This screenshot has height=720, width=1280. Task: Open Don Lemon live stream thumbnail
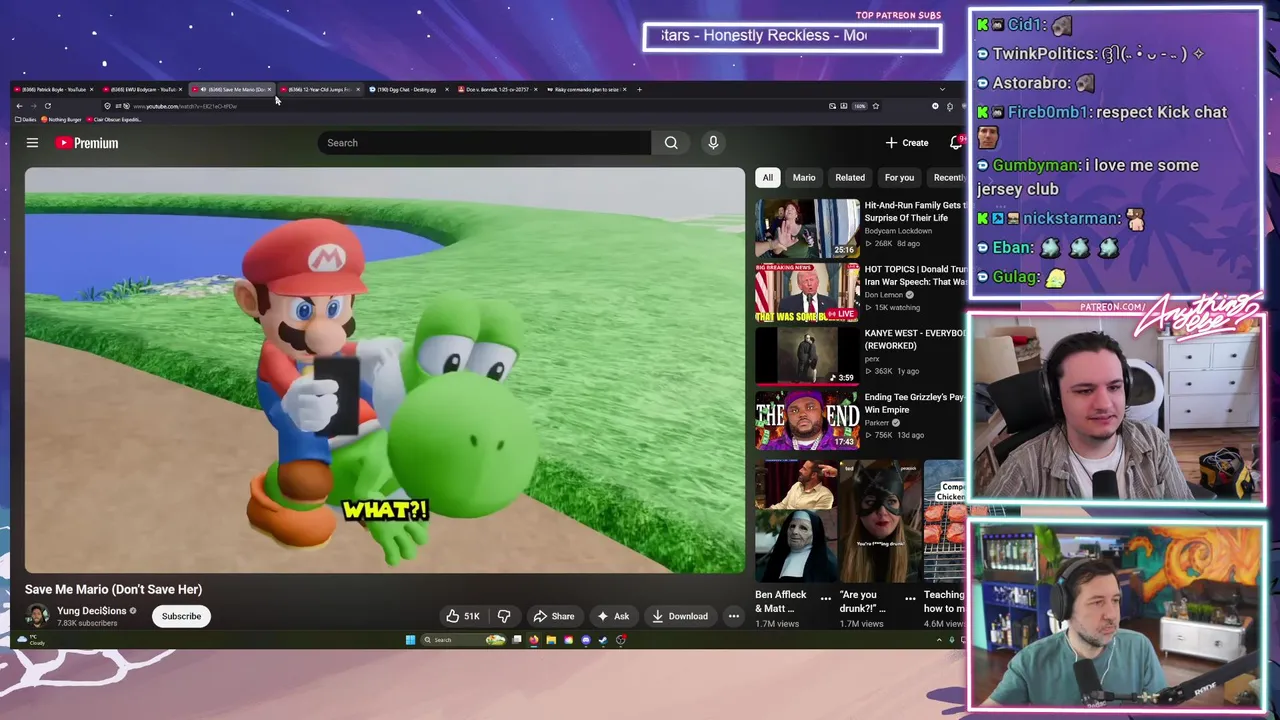tap(807, 292)
